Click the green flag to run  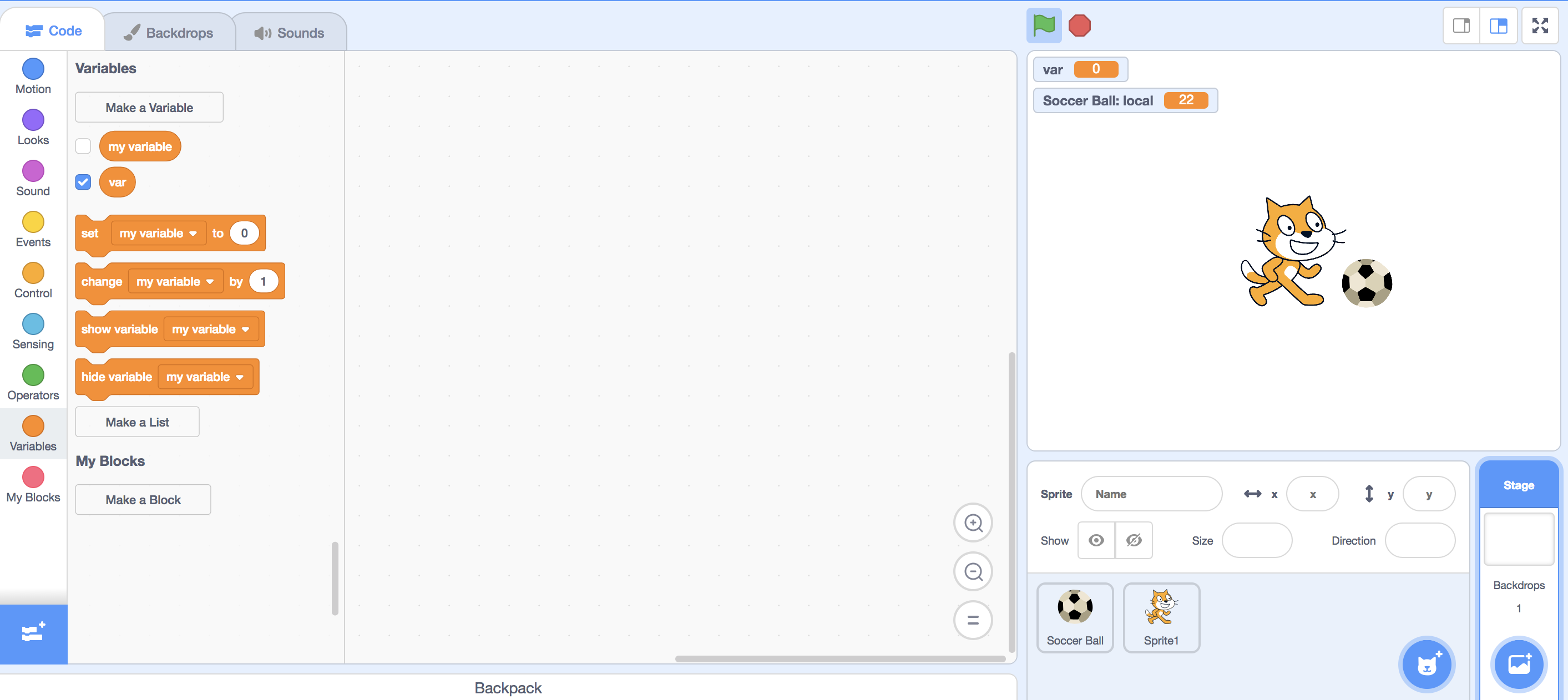1043,26
